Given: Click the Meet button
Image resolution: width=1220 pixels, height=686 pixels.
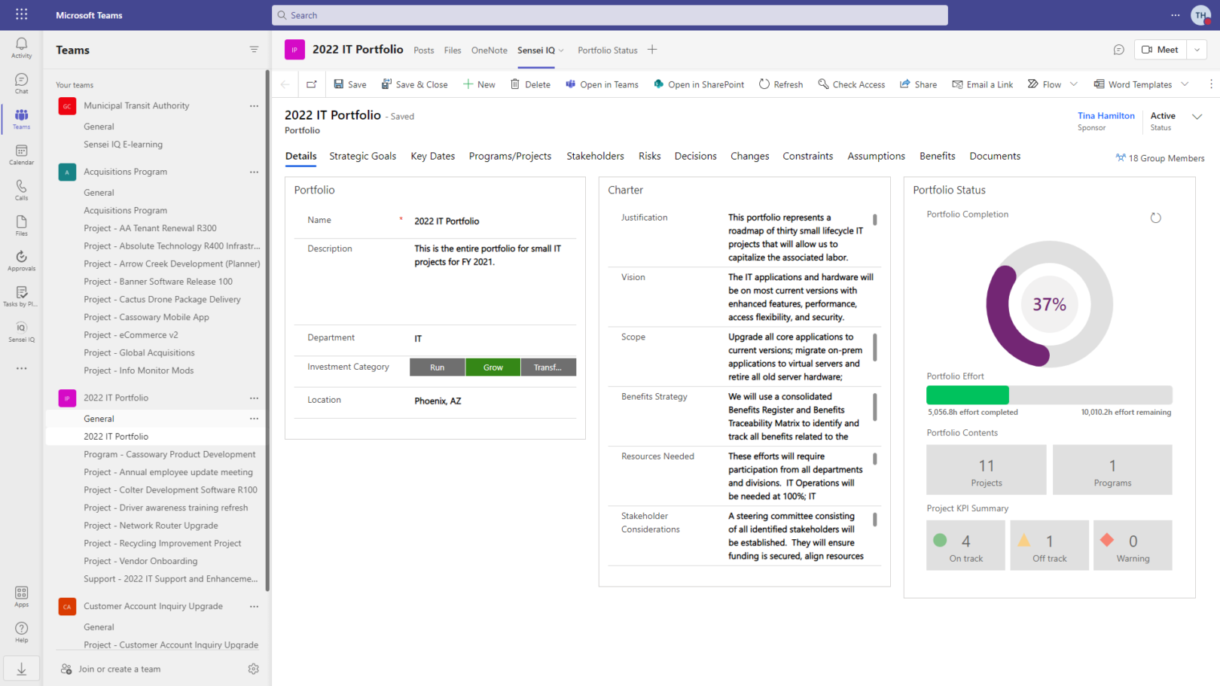Looking at the screenshot, I should coord(1160,50).
